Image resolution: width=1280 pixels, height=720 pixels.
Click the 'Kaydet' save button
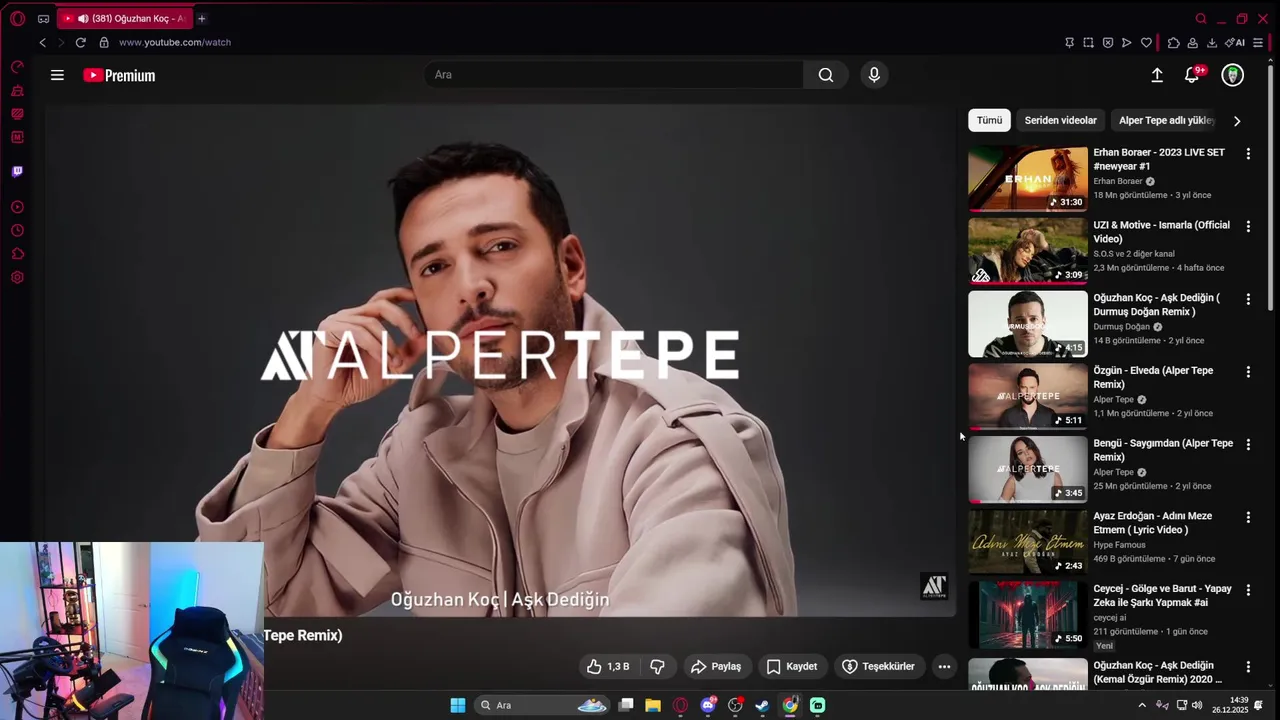pos(792,666)
